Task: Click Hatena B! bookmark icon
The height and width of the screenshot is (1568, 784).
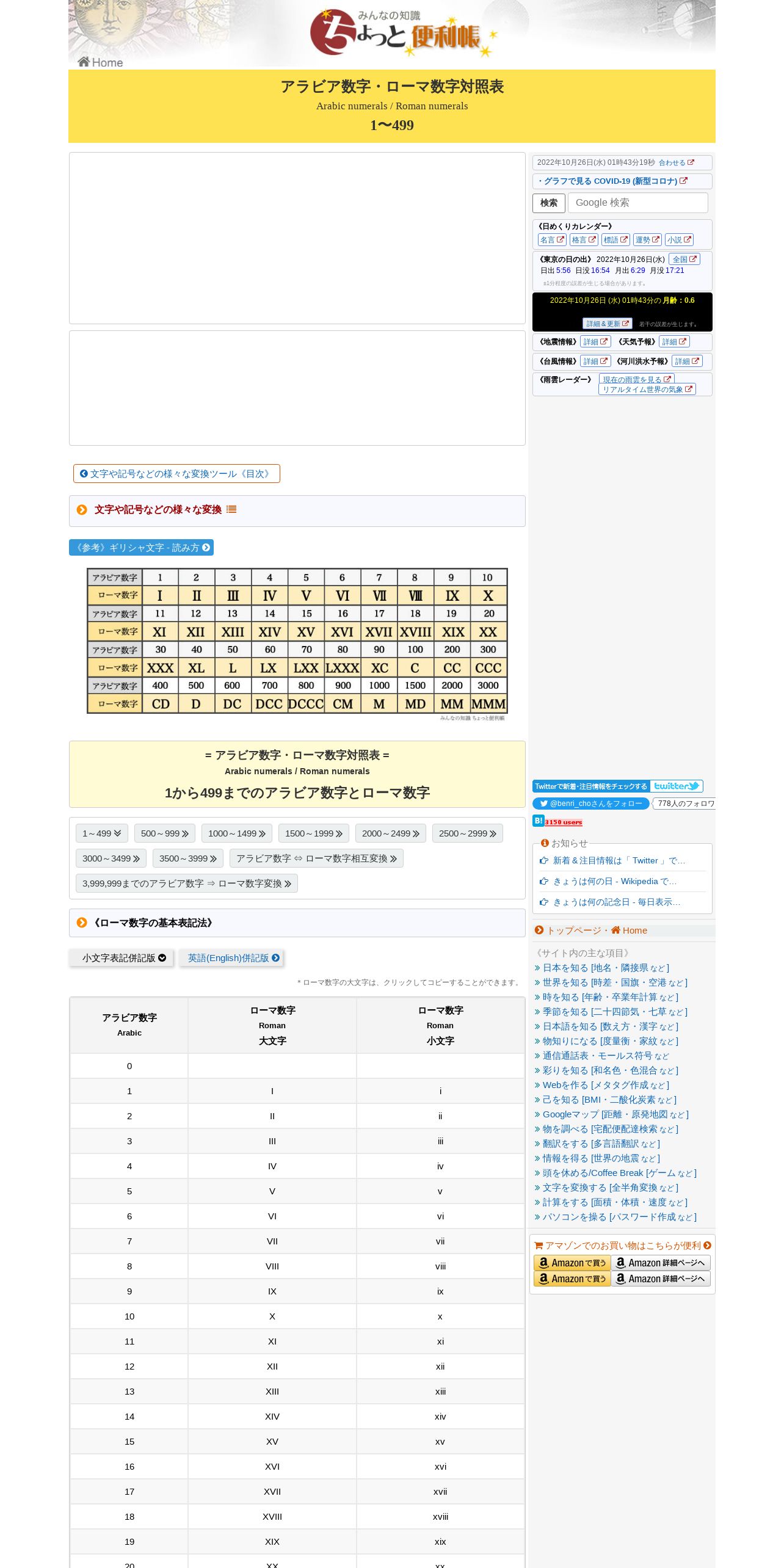Action: (x=538, y=821)
